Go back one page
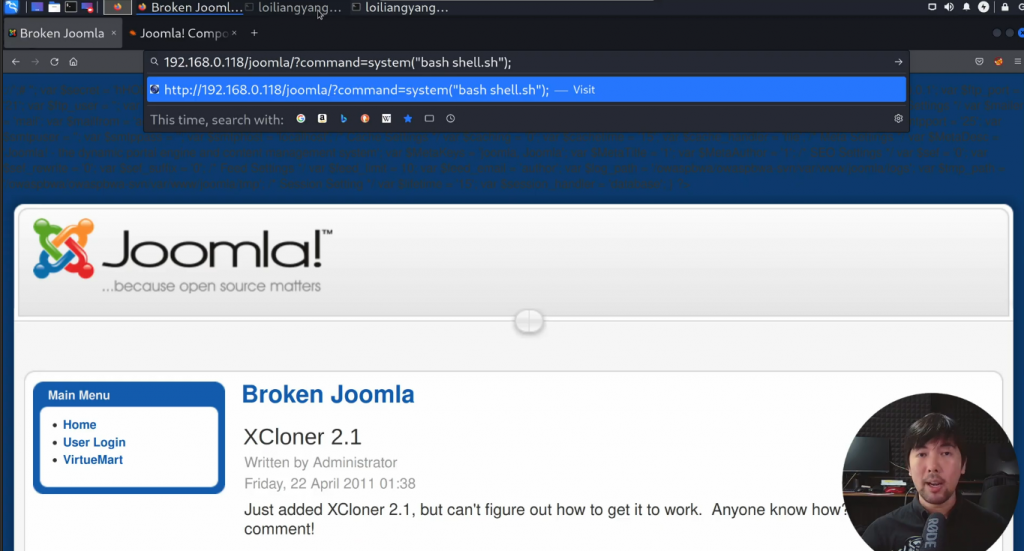This screenshot has width=1024, height=551. click(x=16, y=62)
